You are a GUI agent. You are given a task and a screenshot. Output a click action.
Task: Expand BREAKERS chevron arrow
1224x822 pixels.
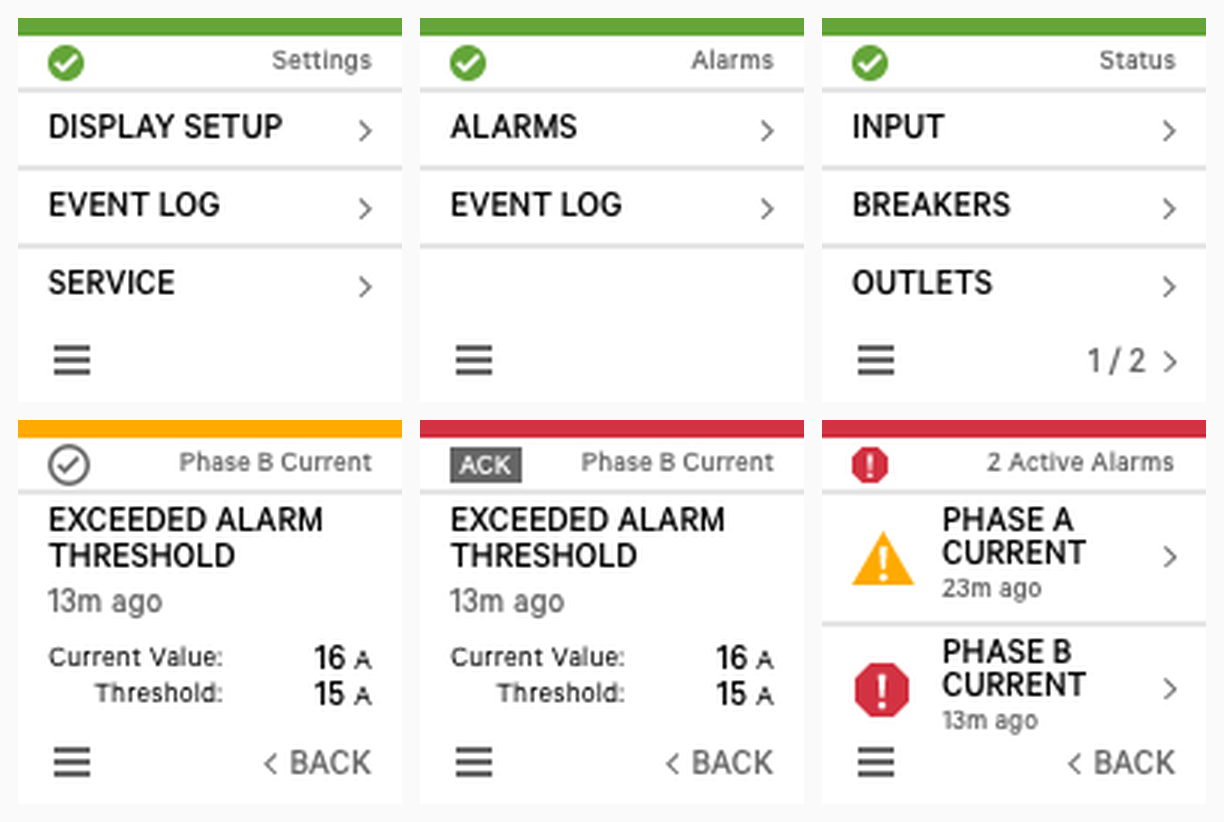tap(1169, 209)
